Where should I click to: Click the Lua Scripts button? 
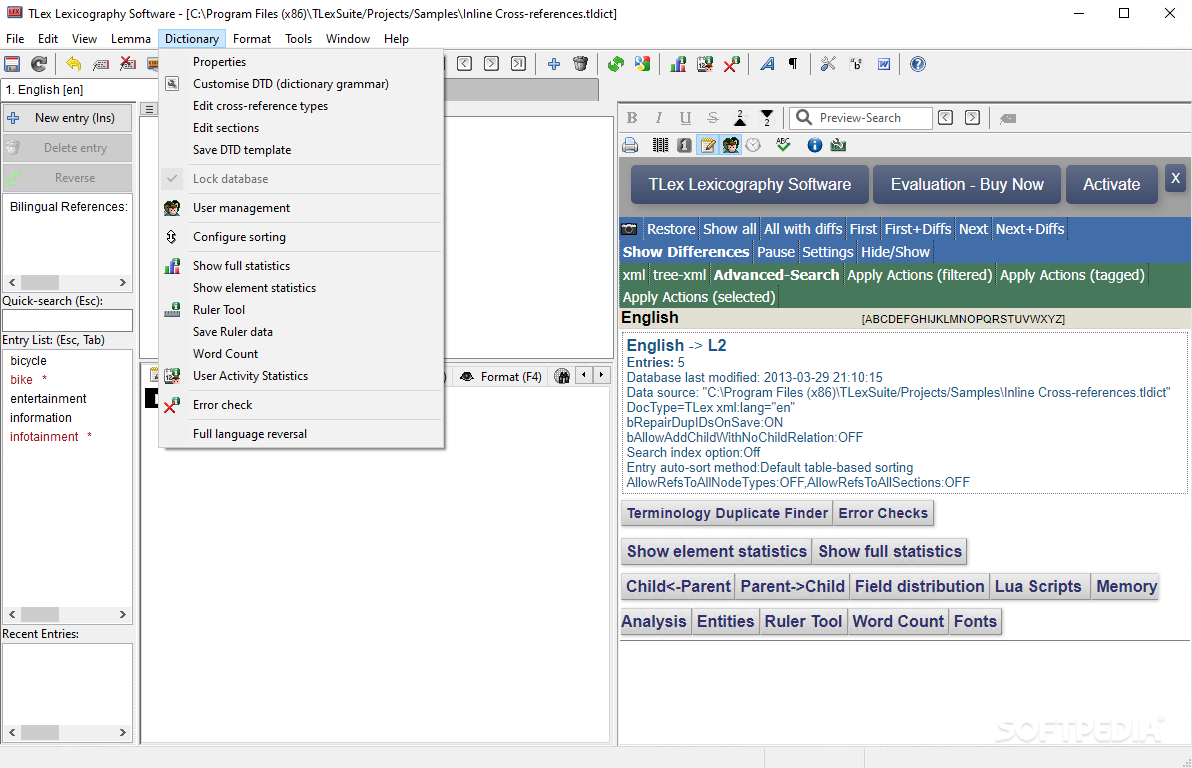click(x=1038, y=586)
